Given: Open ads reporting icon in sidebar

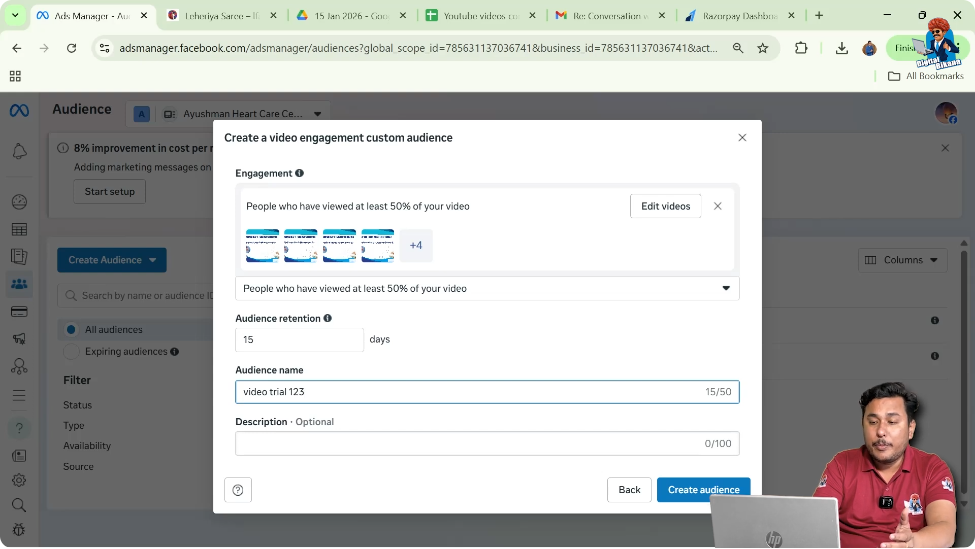Looking at the screenshot, I should click(19, 256).
